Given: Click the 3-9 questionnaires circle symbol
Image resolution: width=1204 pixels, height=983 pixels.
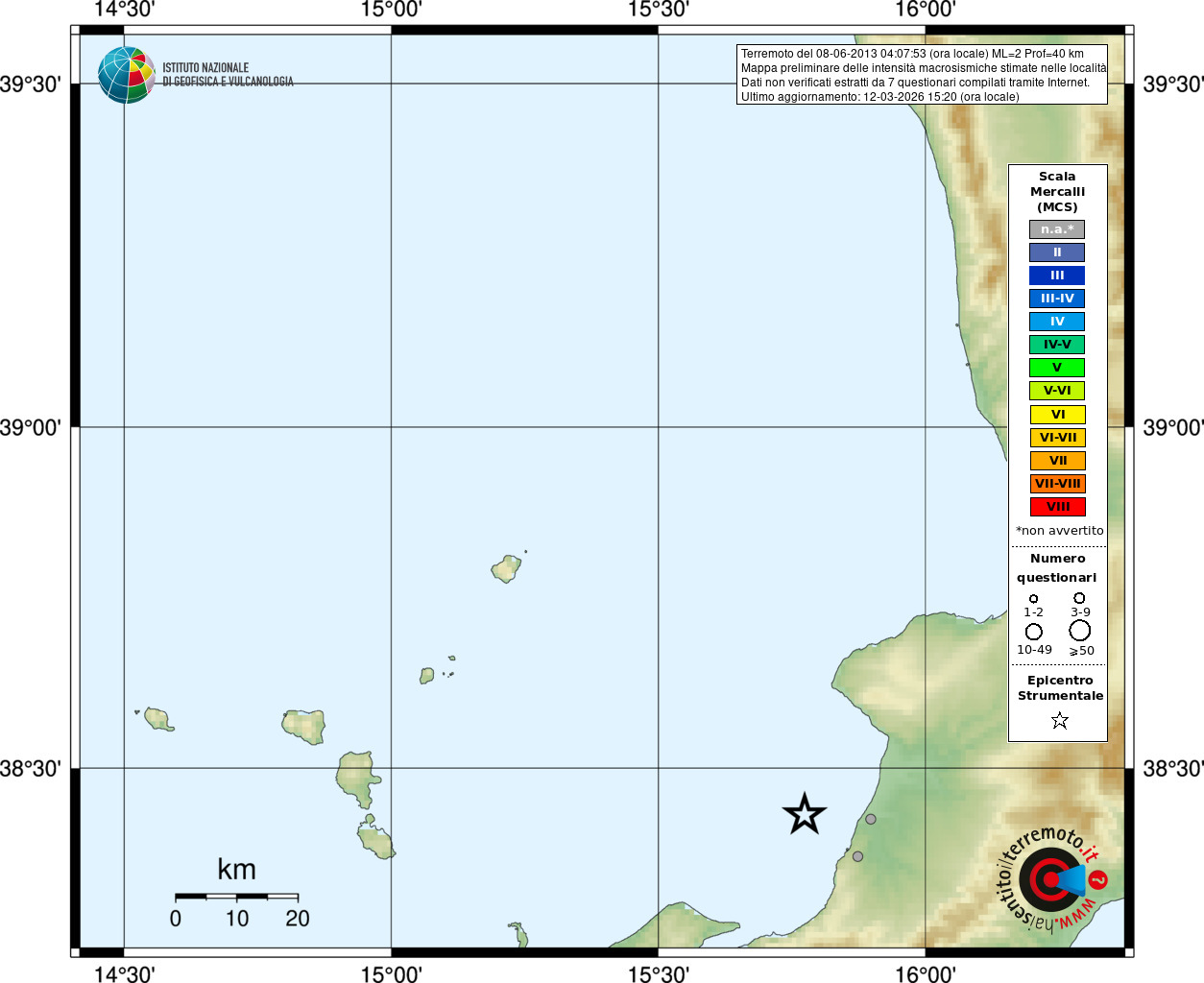Looking at the screenshot, I should (1079, 598).
